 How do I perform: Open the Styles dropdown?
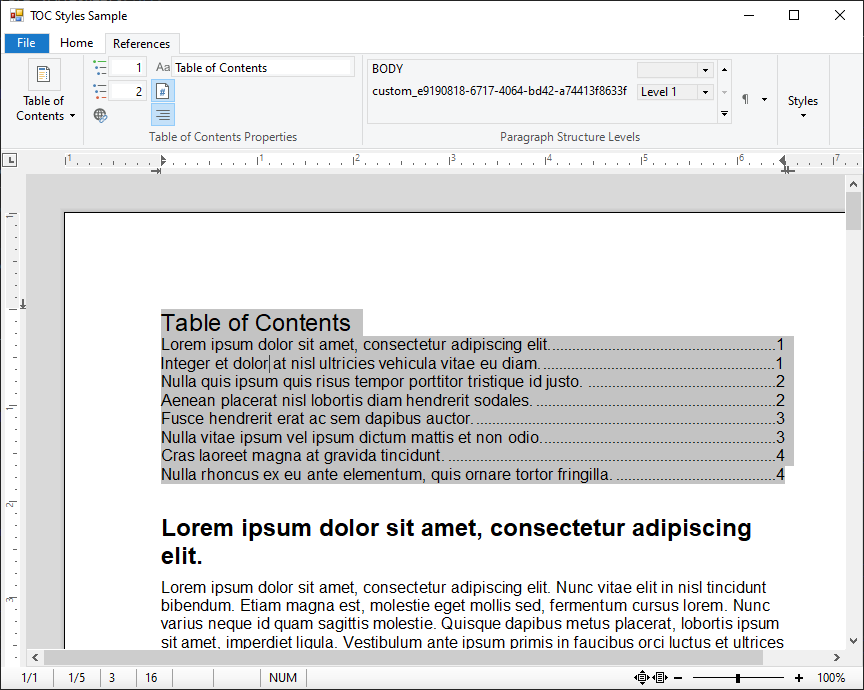click(x=803, y=106)
